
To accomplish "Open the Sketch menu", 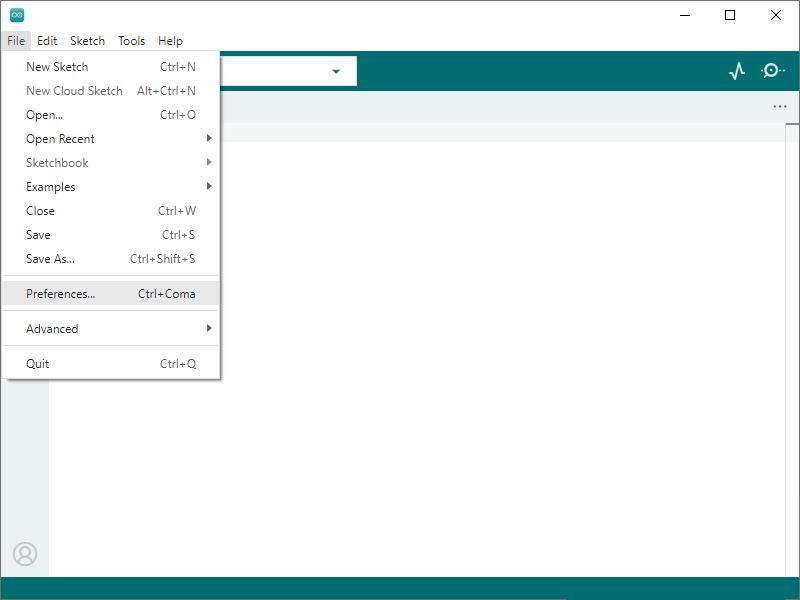I will click(x=87, y=41).
